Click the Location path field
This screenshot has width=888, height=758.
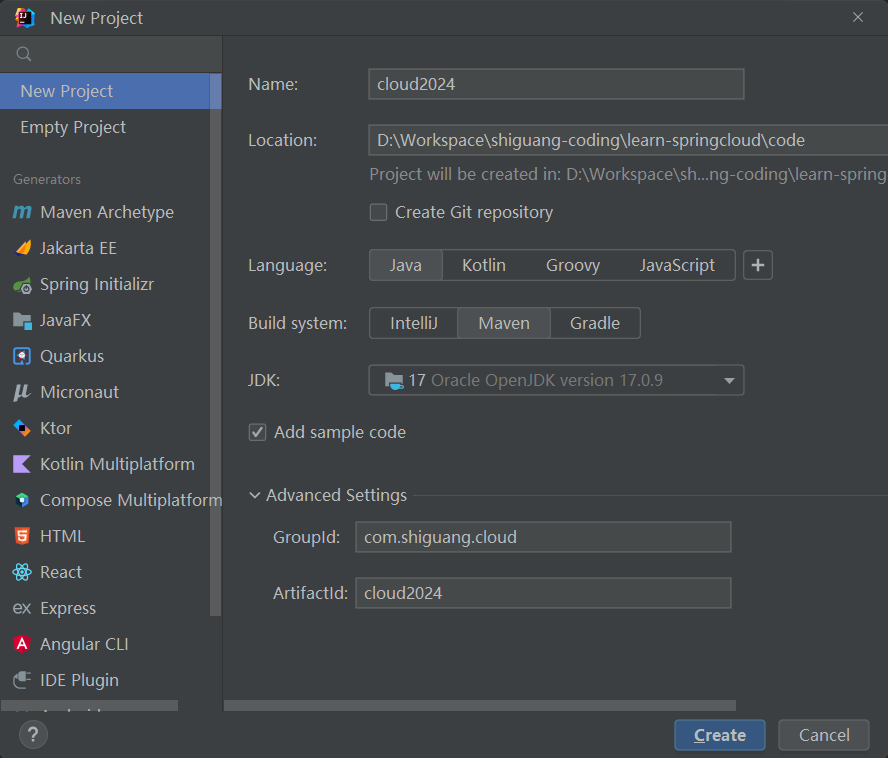click(628, 140)
